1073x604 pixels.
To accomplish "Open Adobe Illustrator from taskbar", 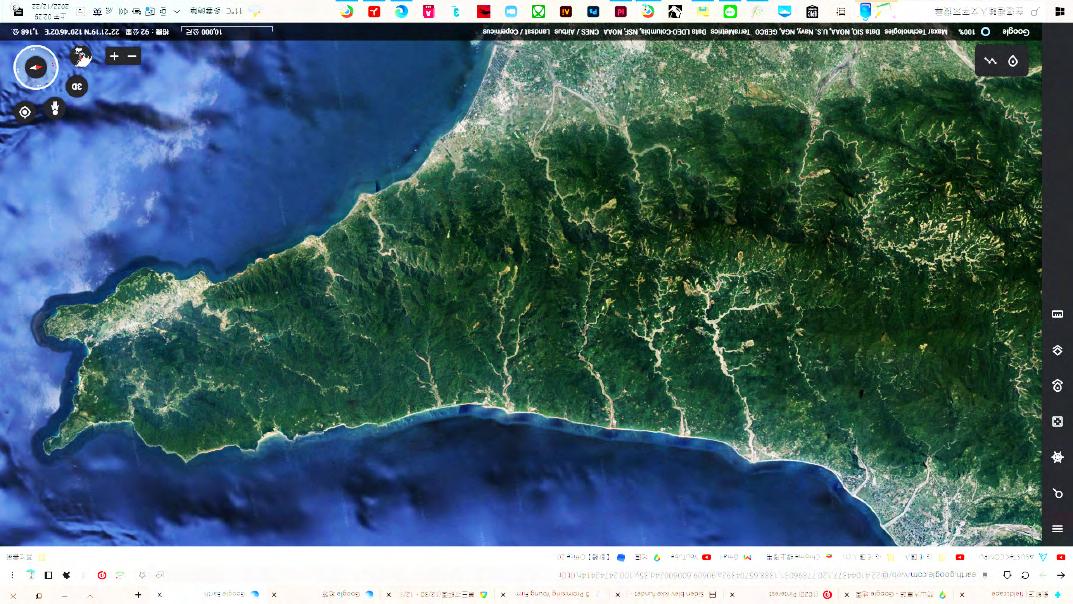I will point(566,12).
